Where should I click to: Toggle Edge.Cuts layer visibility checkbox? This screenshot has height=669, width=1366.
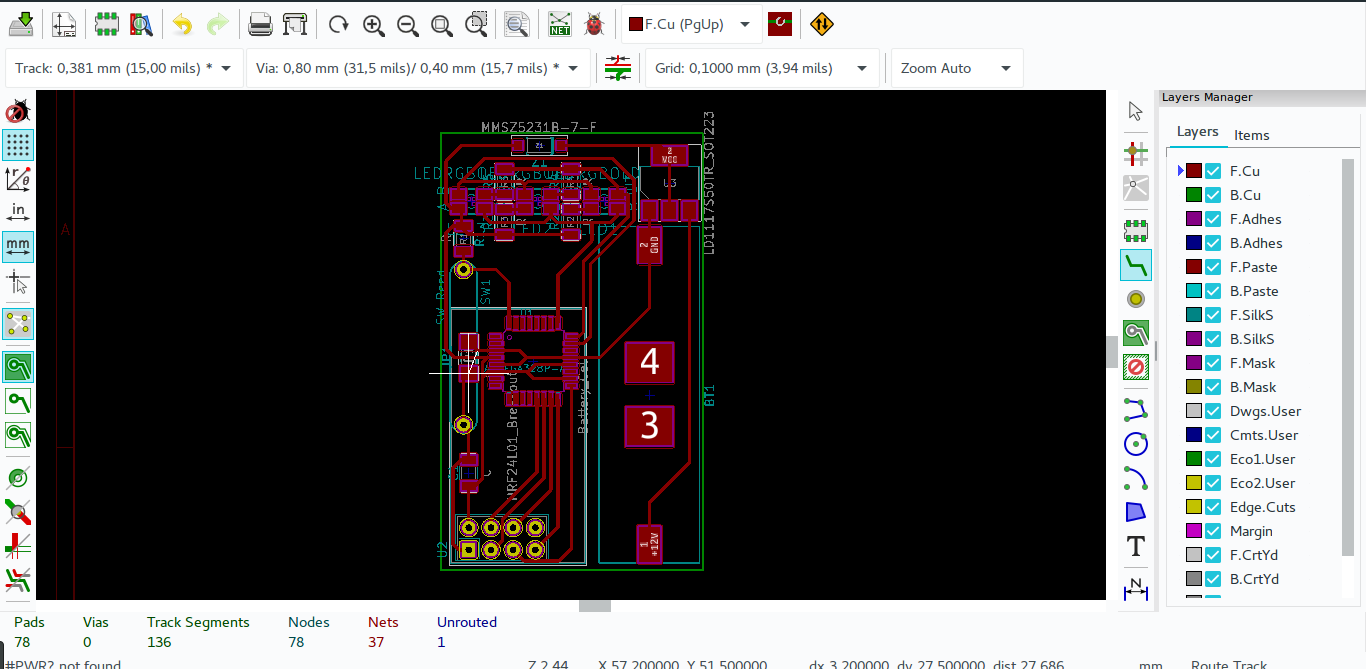pyautogui.click(x=1213, y=507)
